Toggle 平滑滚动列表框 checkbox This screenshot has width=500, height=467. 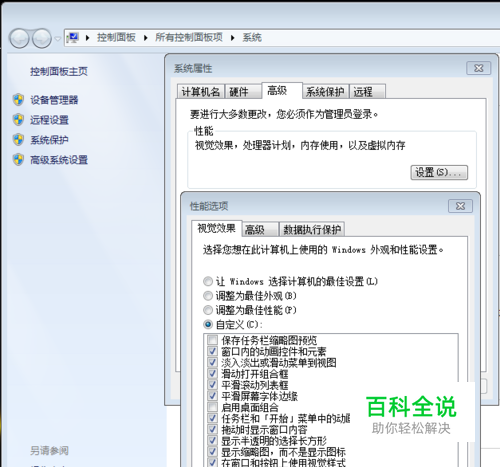tap(212, 385)
